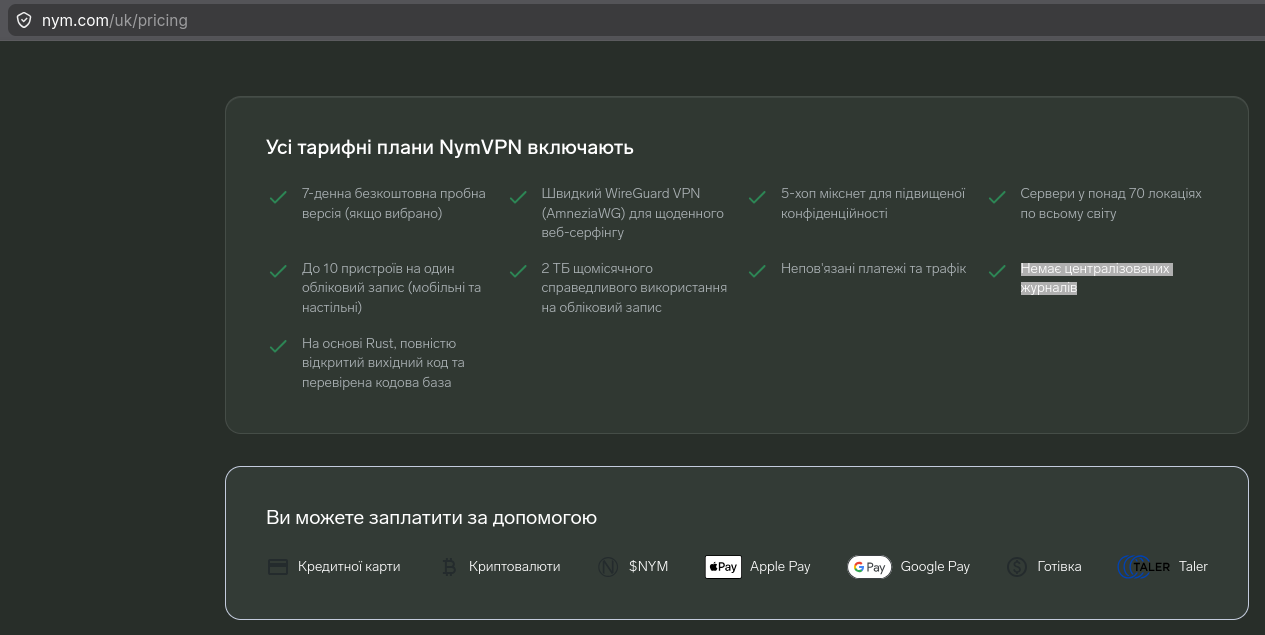Viewport: 1265px width, 635px height.
Task: Click the shield icon in address bar
Action: (x=23, y=20)
